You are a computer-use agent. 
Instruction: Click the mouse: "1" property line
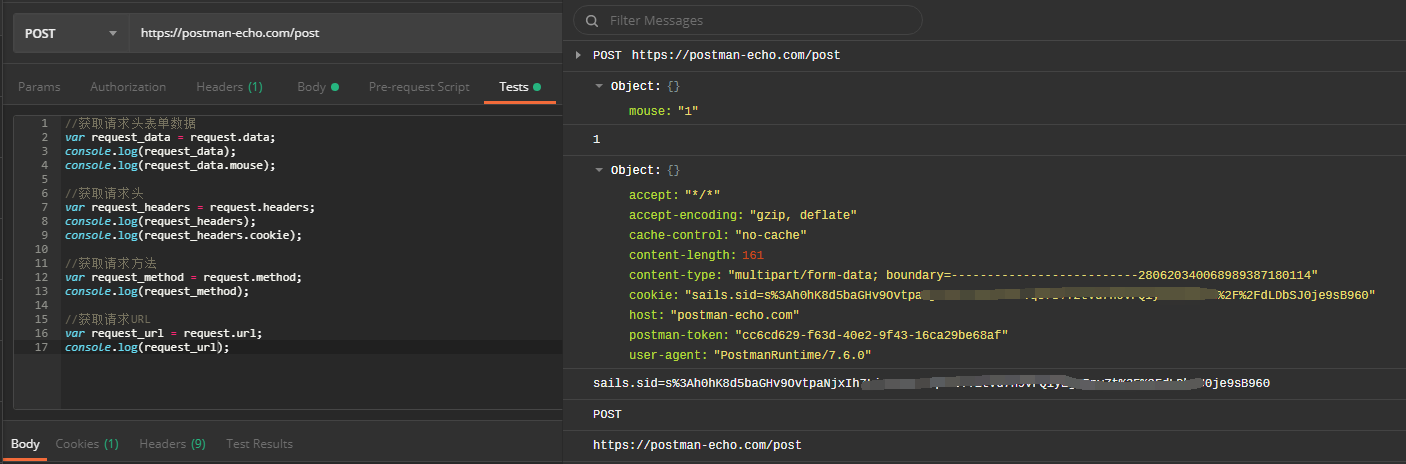click(x=663, y=111)
